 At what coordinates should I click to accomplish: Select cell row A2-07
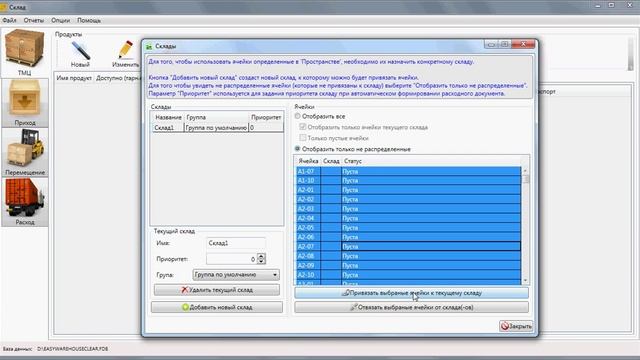pyautogui.click(x=408, y=247)
